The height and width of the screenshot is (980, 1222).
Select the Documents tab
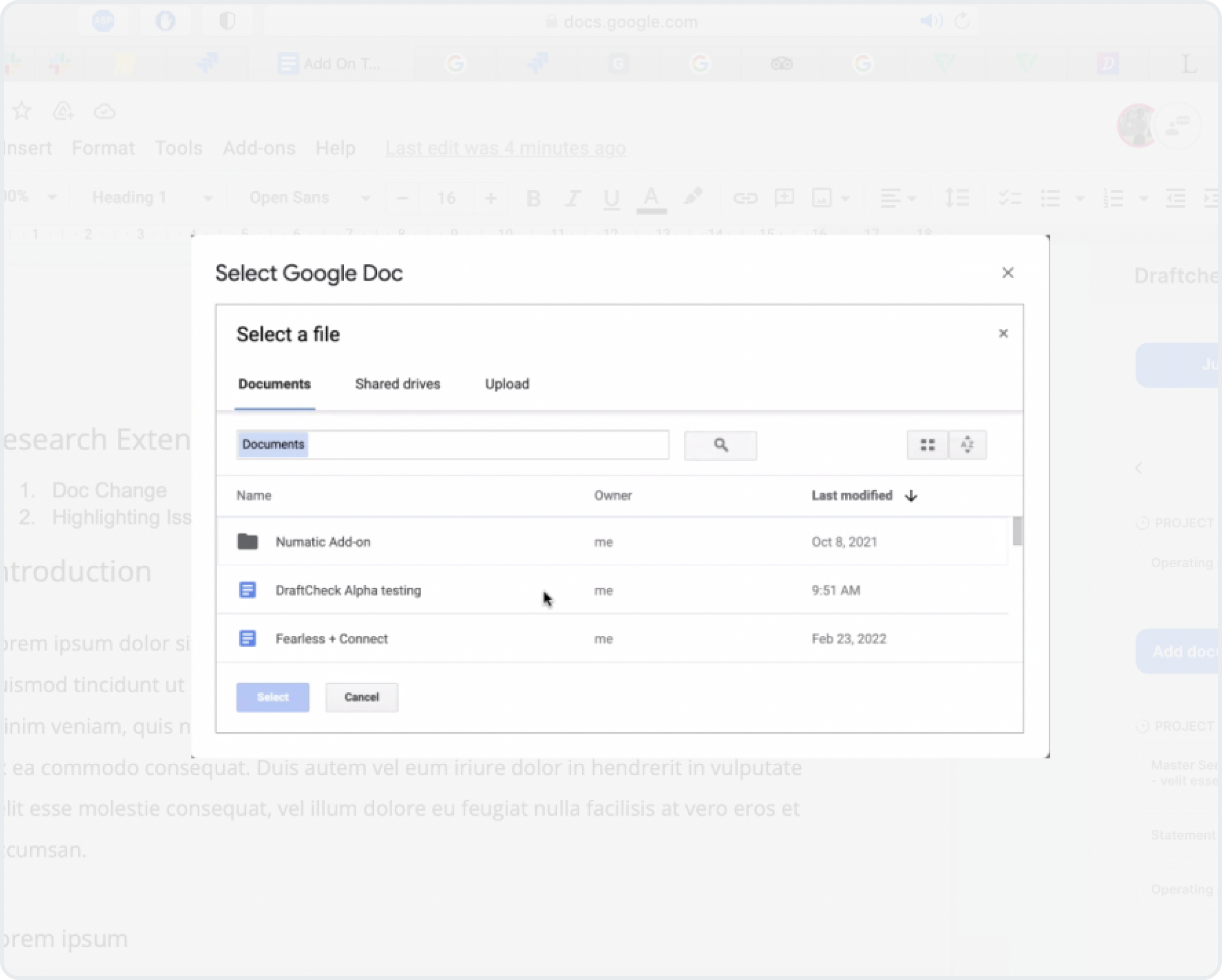coord(274,384)
